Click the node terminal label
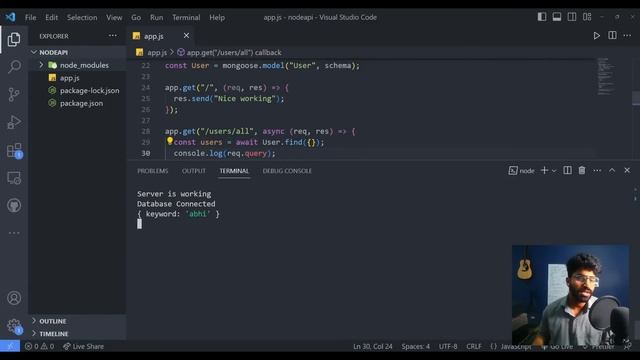Screen dimensions: 640x360 (x=522, y=171)
